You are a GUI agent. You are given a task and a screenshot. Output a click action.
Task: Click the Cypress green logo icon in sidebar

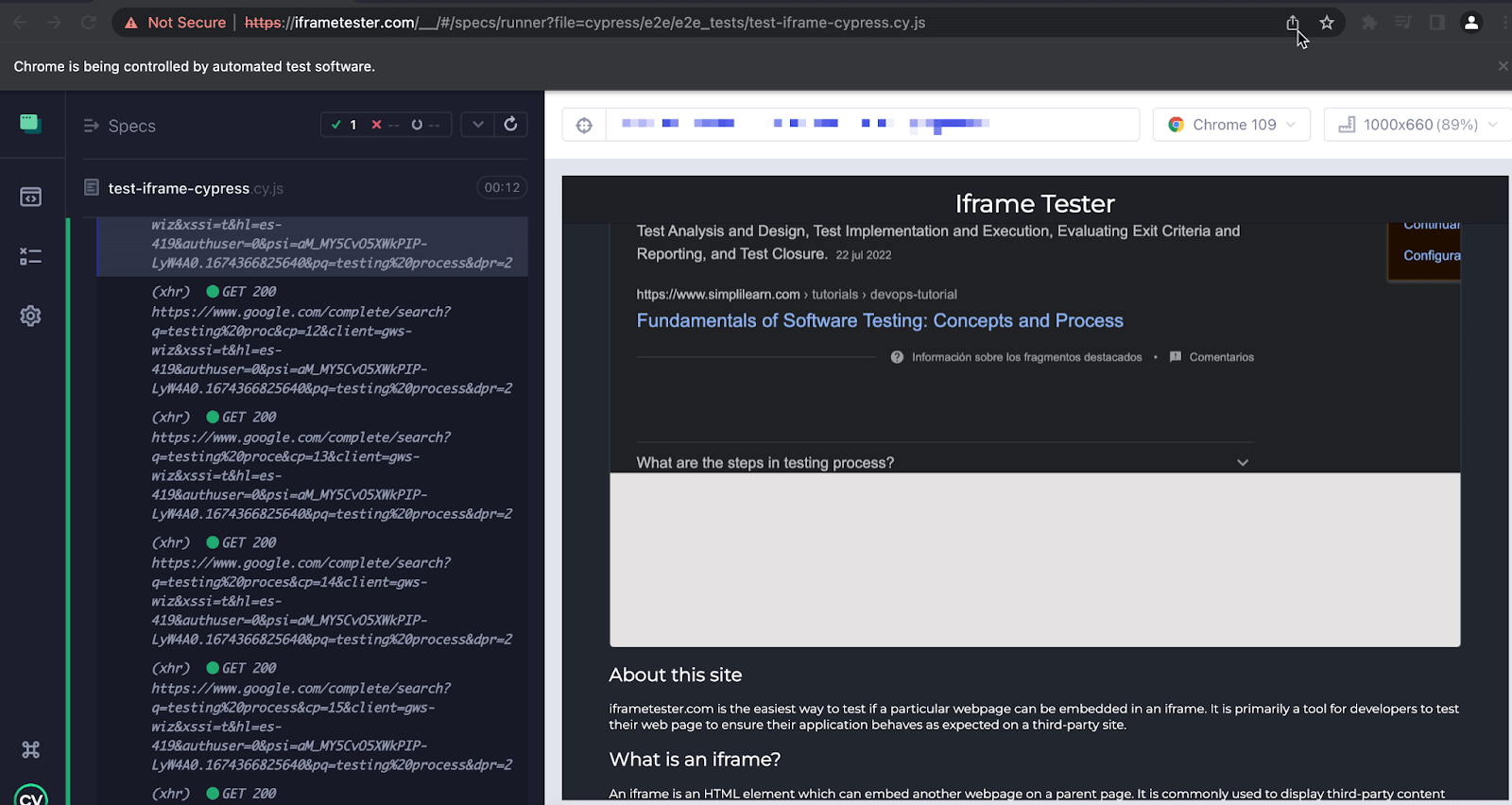[30, 124]
